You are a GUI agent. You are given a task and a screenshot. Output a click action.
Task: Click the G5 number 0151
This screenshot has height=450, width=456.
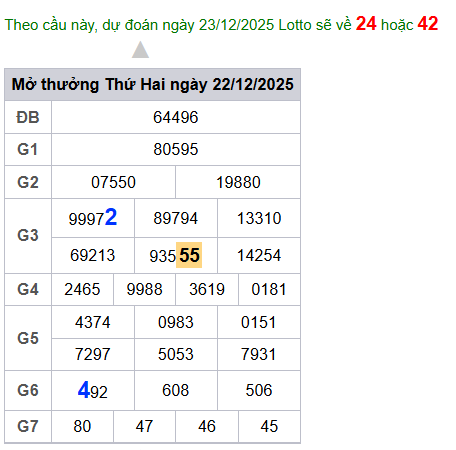click(x=258, y=322)
